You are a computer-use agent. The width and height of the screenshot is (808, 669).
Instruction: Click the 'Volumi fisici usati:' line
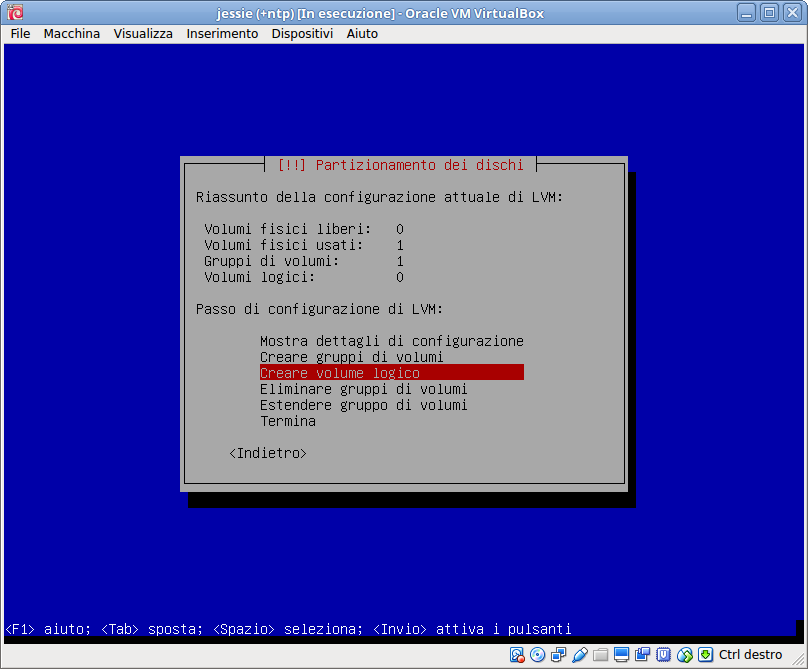pos(304,245)
